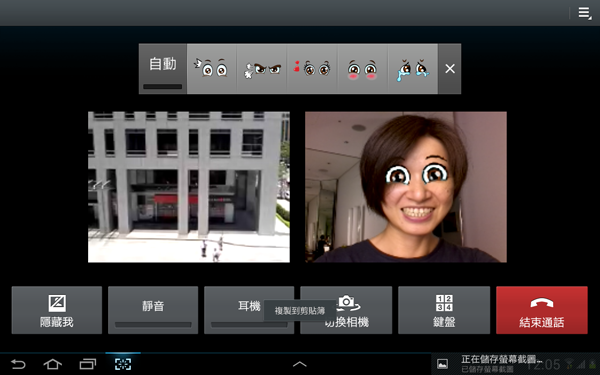Tap the system back arrow
600x375 pixels.
pos(18,364)
